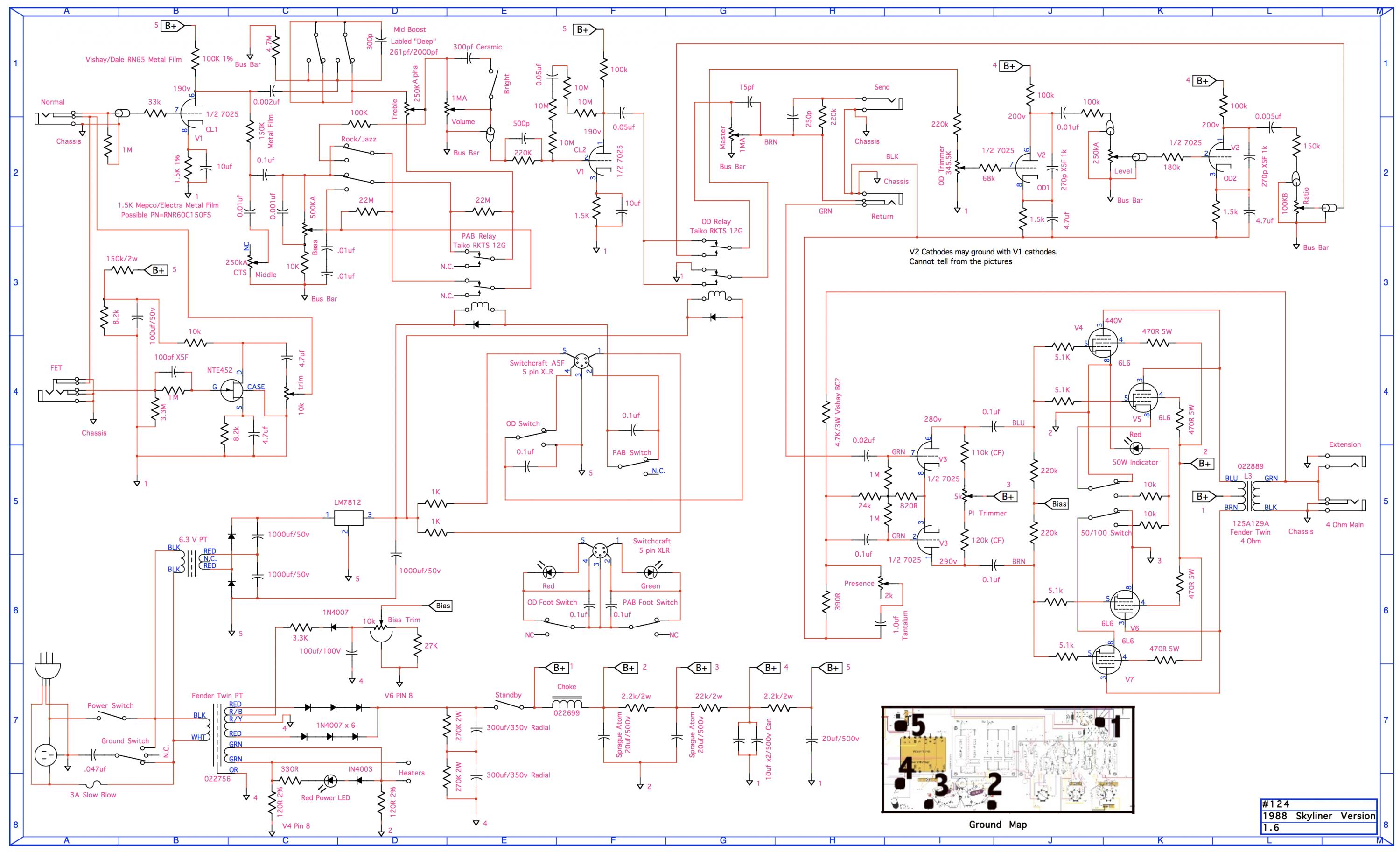Image resolution: width=1400 pixels, height=853 pixels.
Task: Click the B+ power supply node top-left
Action: click(176, 28)
